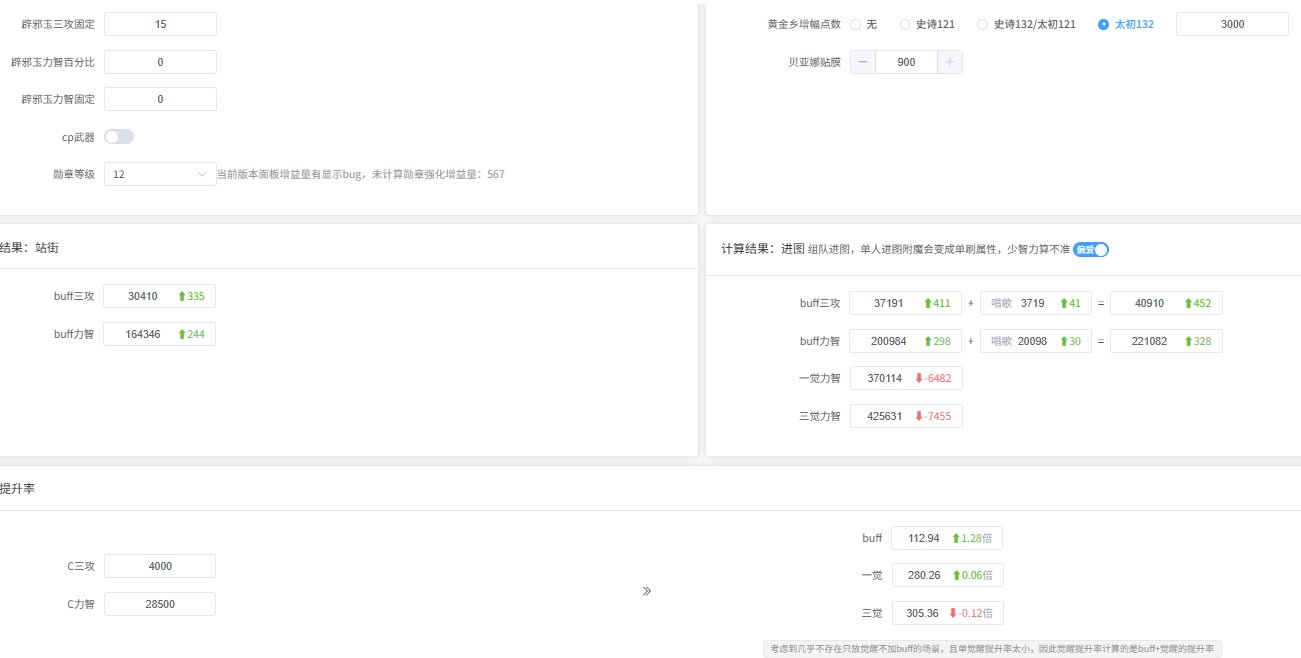The image size is (1301, 658).
Task: Select the 史诗121 radio option
Action: click(905, 24)
